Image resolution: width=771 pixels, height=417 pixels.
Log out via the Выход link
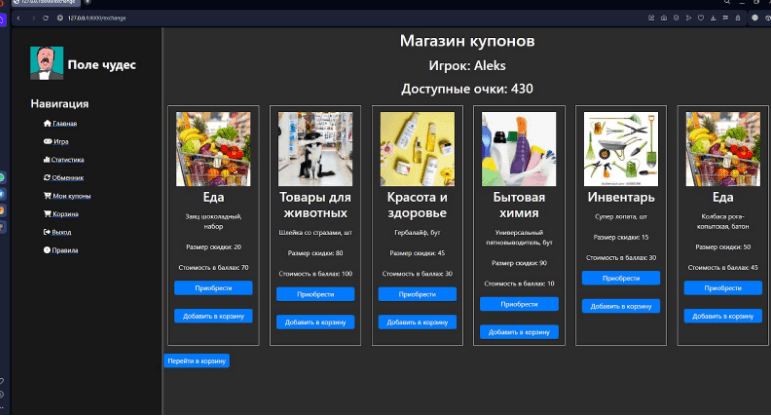point(61,232)
